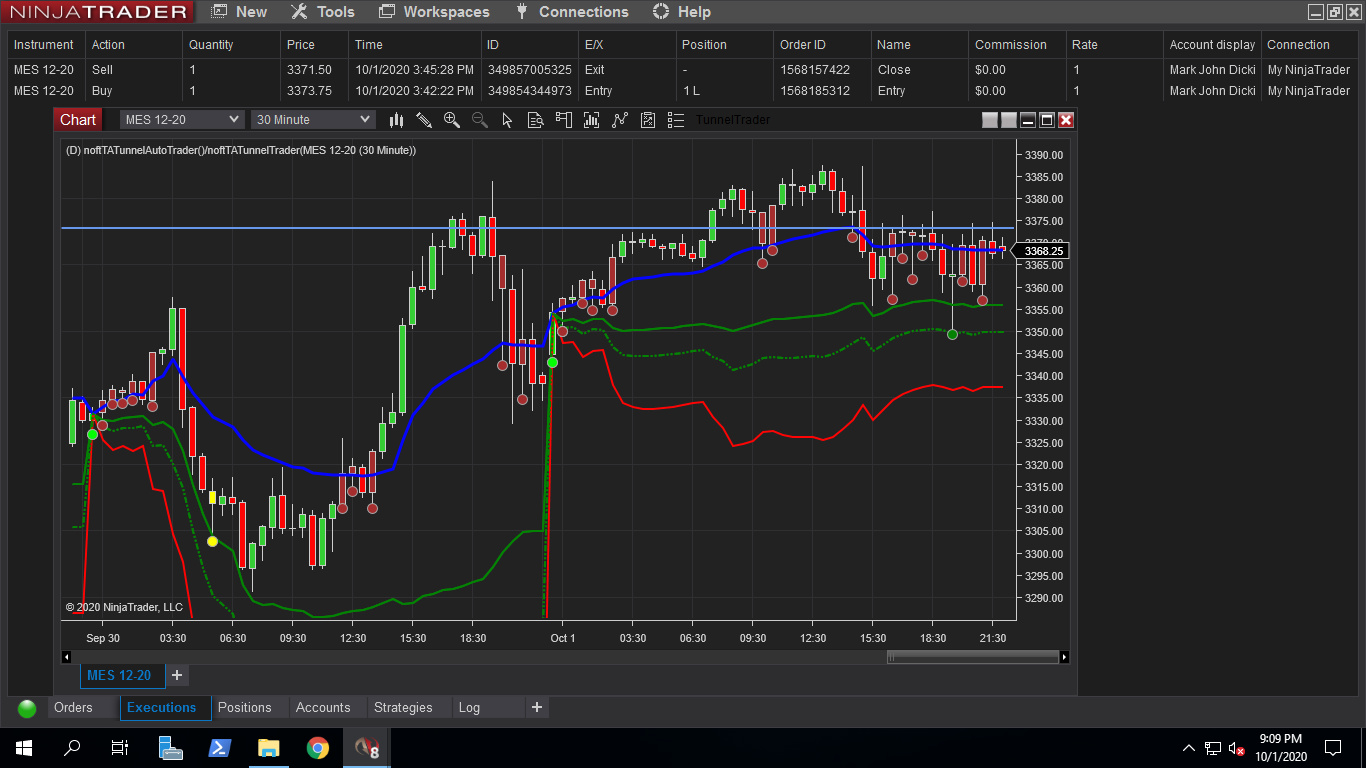This screenshot has height=768, width=1366.
Task: Open the Workspaces menu
Action: [435, 12]
